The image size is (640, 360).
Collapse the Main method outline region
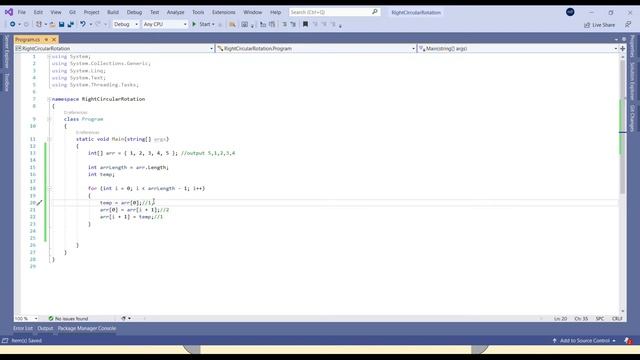pos(49,139)
